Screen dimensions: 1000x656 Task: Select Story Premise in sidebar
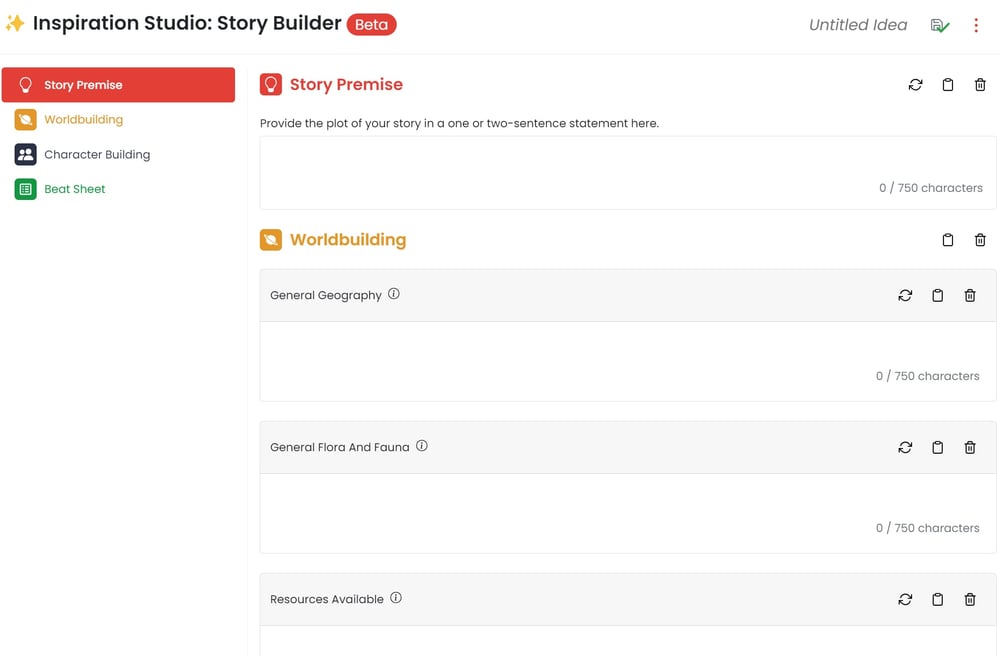coord(118,85)
